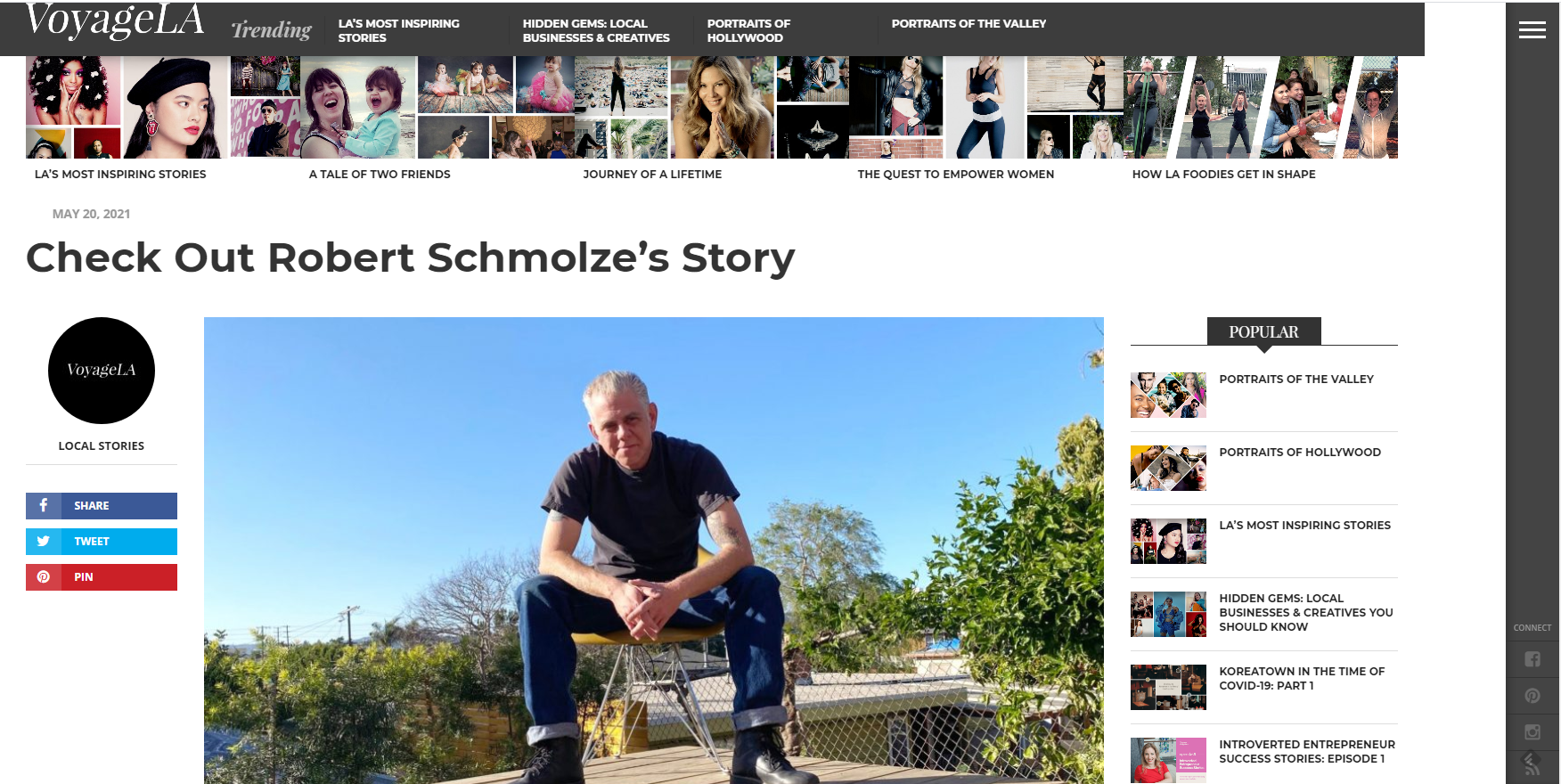This screenshot has width=1561, height=784.
Task: Click the Facebook icon under Connect
Action: click(1532, 659)
